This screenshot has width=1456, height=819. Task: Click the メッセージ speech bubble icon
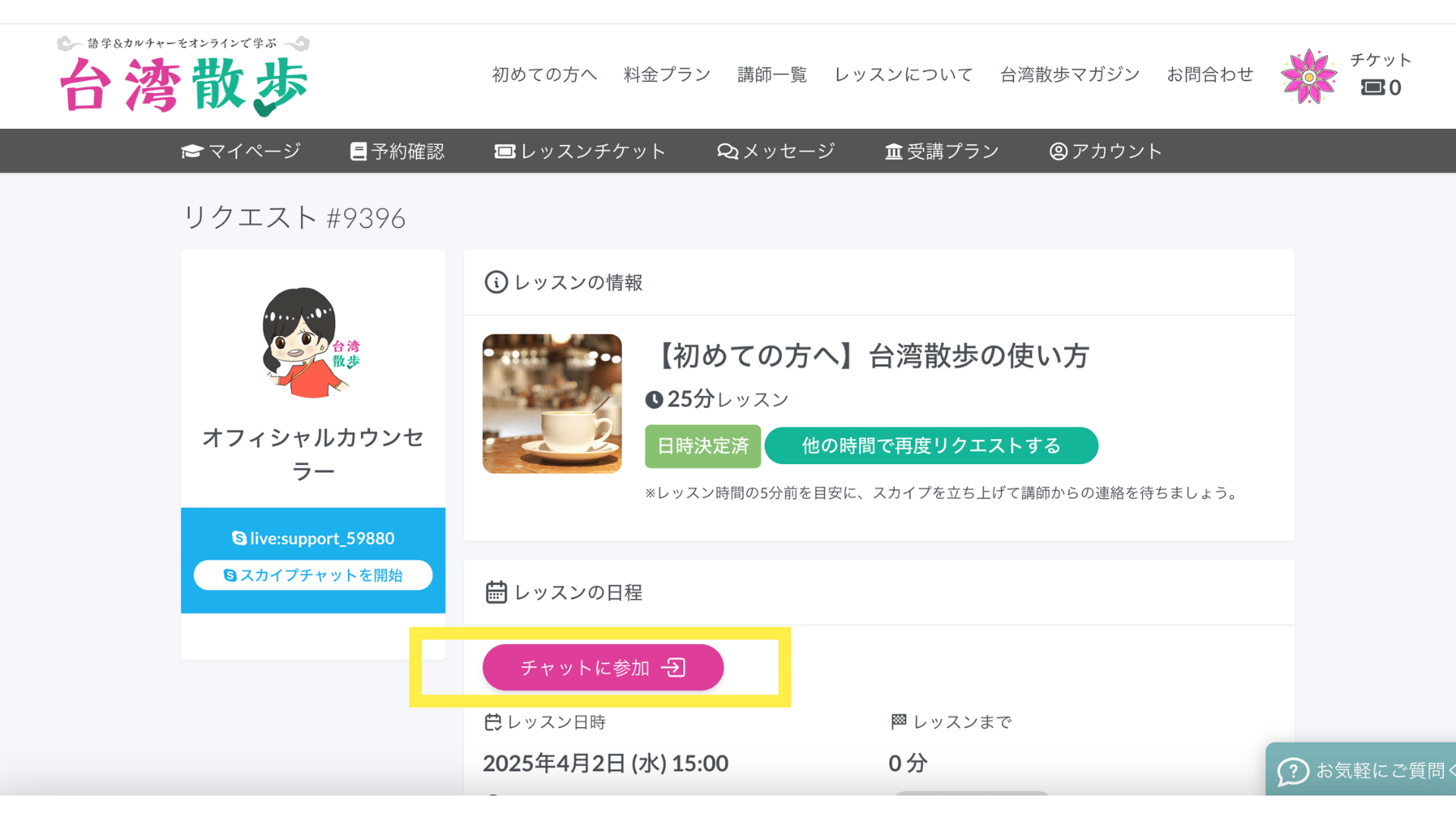pyautogui.click(x=727, y=152)
